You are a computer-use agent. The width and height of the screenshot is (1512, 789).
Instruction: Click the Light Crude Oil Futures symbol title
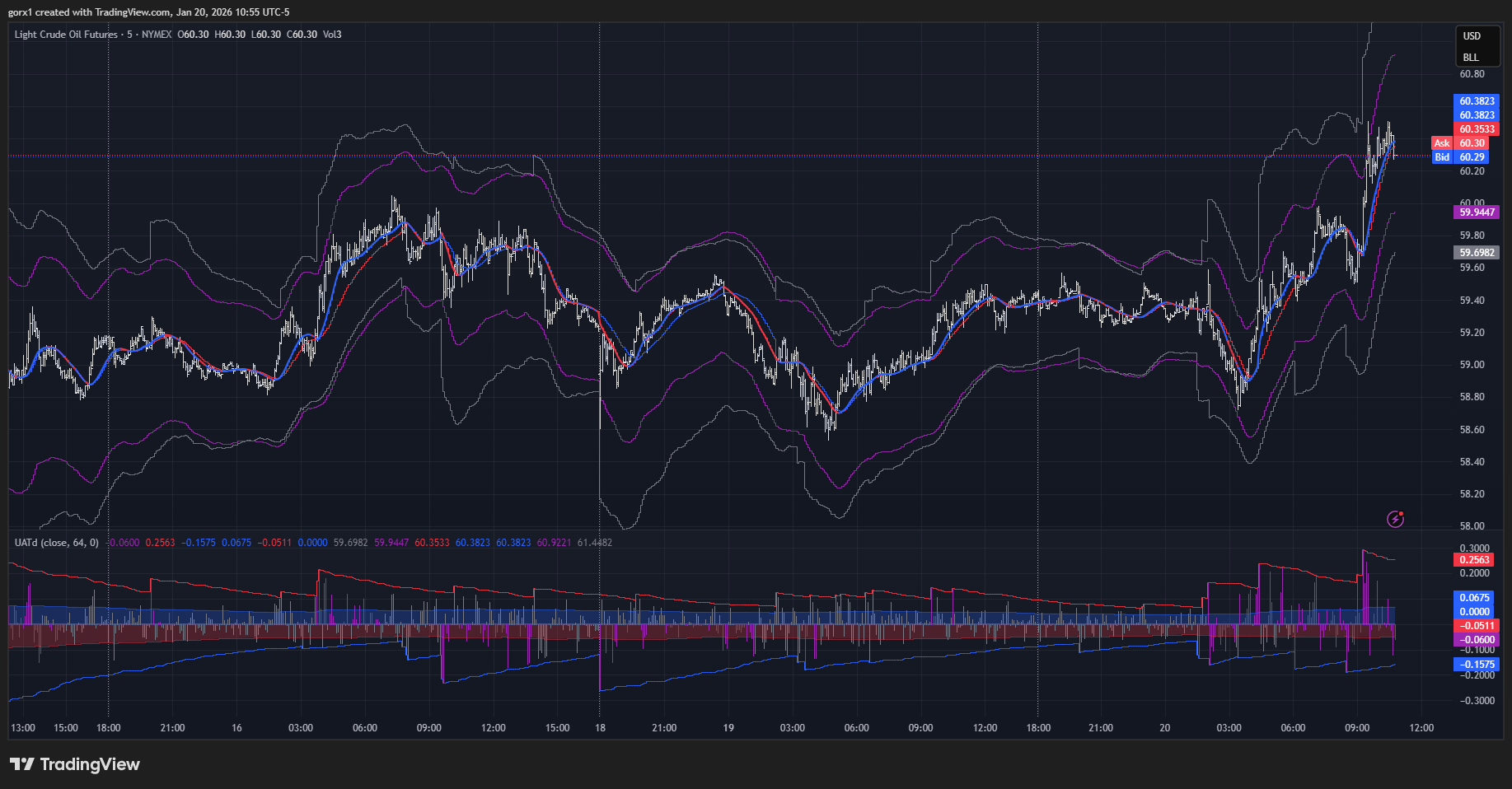point(66,35)
